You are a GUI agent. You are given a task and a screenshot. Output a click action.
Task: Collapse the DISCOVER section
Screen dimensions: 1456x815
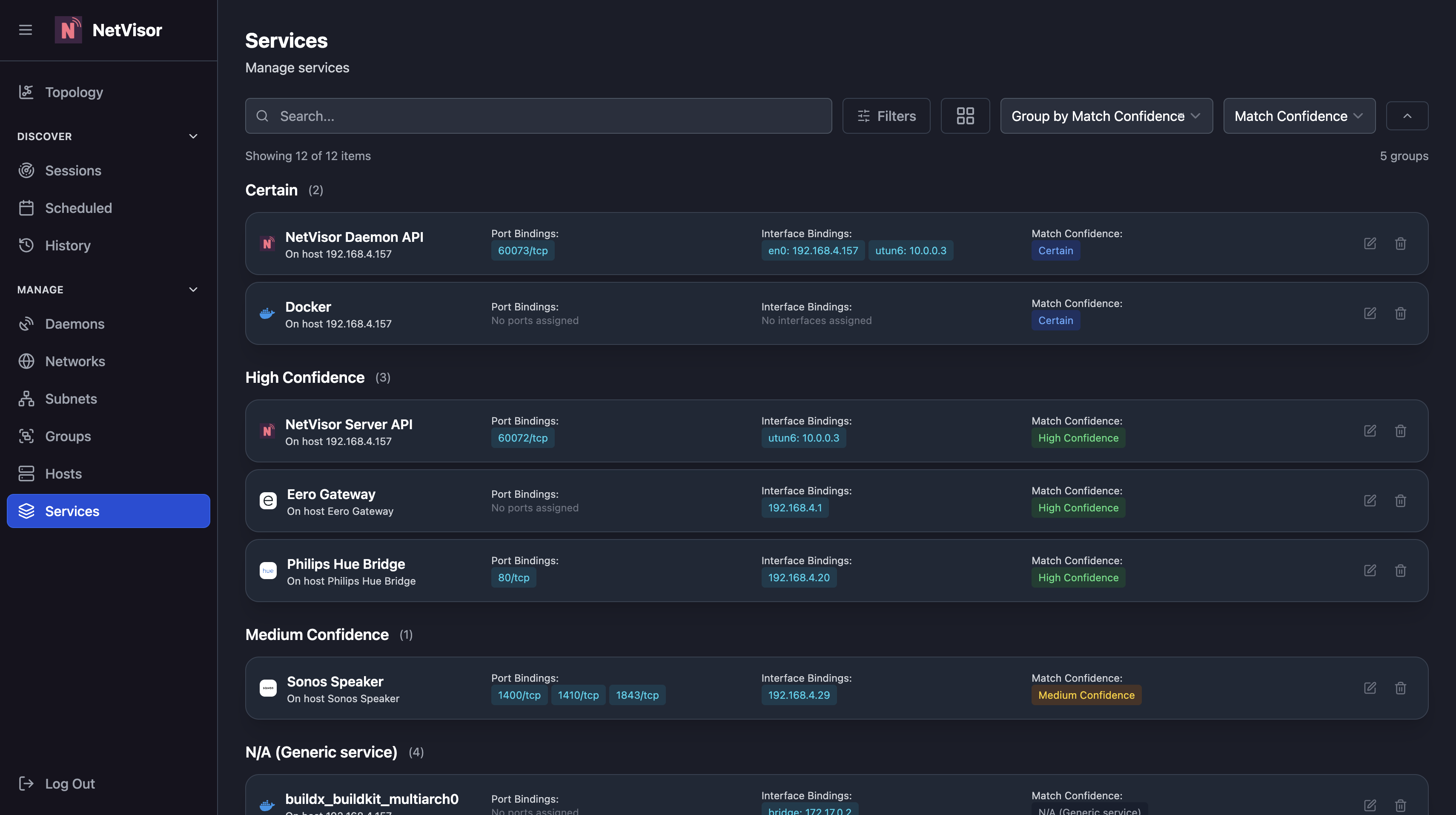(x=193, y=136)
